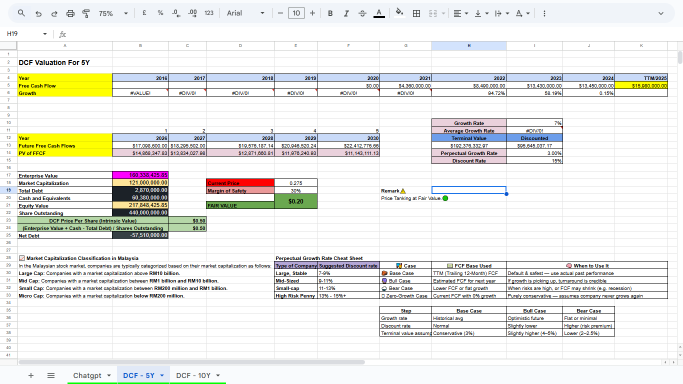Image resolution: width=683 pixels, height=384 pixels.
Task: Click the Redo icon in the toolbar
Action: pyautogui.click(x=54, y=13)
